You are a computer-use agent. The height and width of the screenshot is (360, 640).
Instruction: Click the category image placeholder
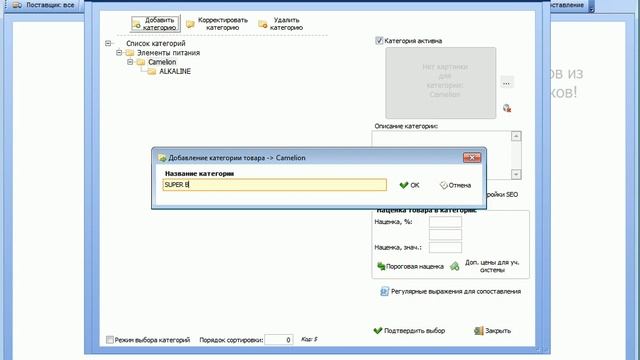tap(441, 83)
